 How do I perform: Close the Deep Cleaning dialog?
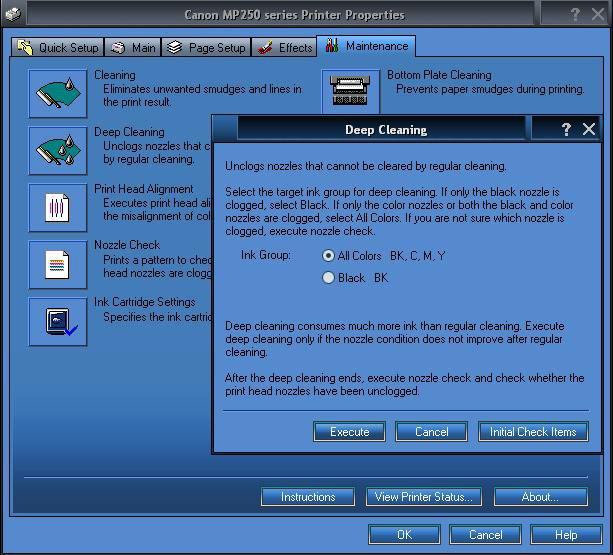(588, 129)
